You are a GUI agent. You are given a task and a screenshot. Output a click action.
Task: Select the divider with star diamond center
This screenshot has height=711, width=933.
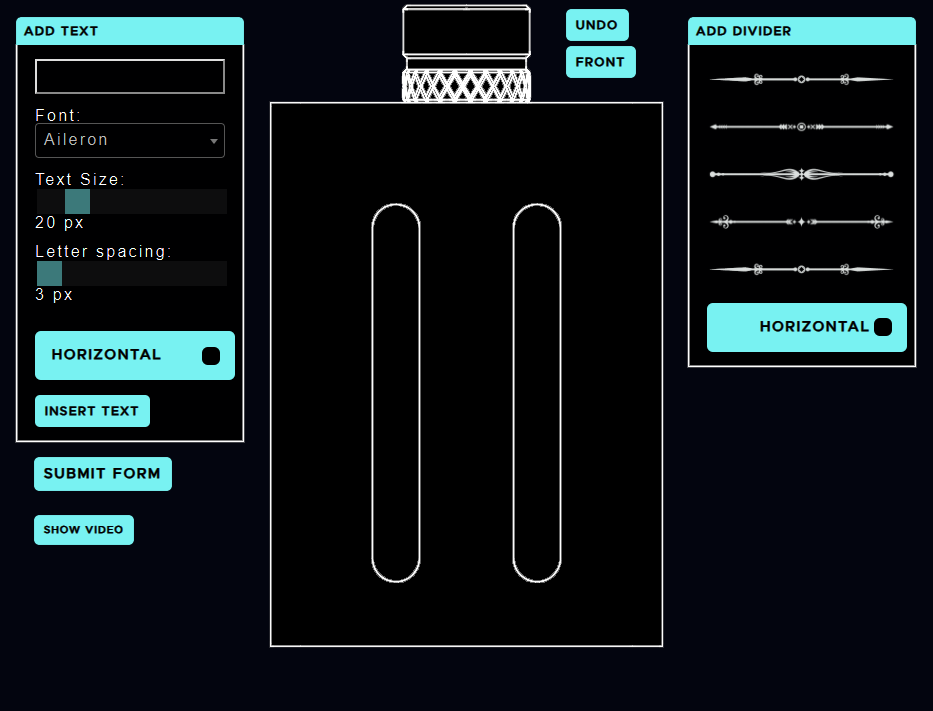(x=801, y=222)
